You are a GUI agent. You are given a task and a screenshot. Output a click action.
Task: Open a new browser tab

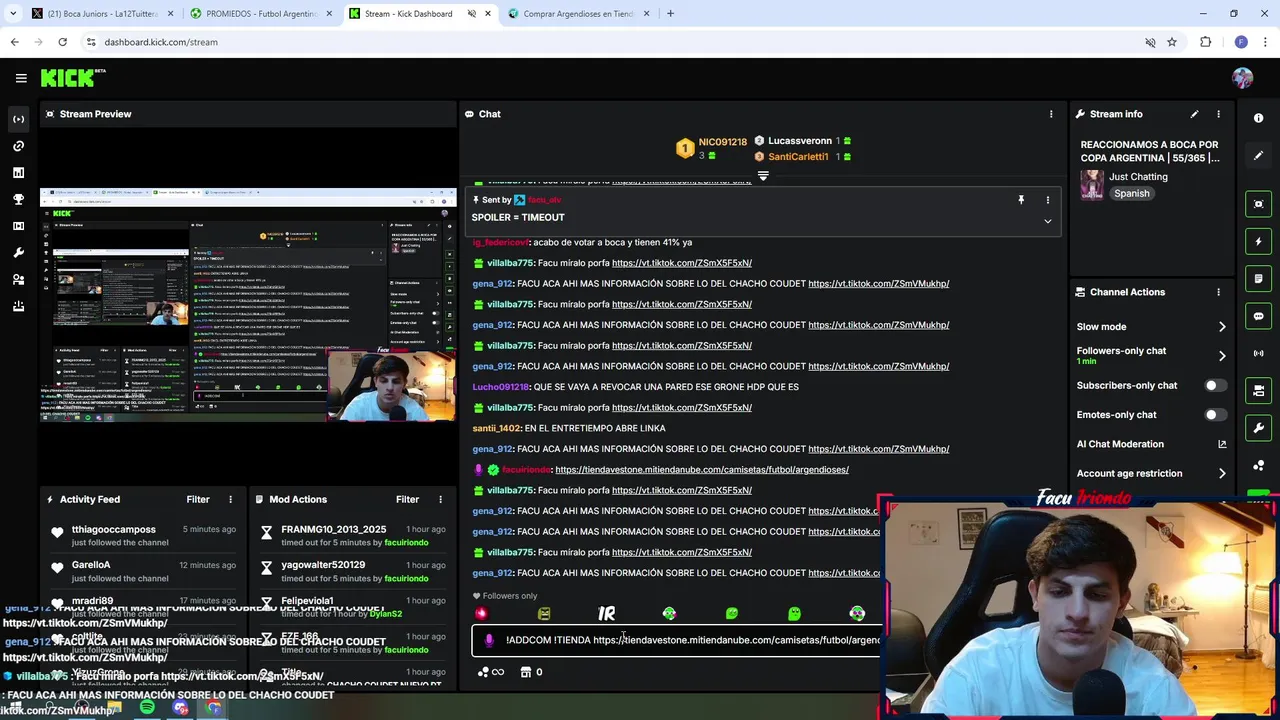pos(670,14)
